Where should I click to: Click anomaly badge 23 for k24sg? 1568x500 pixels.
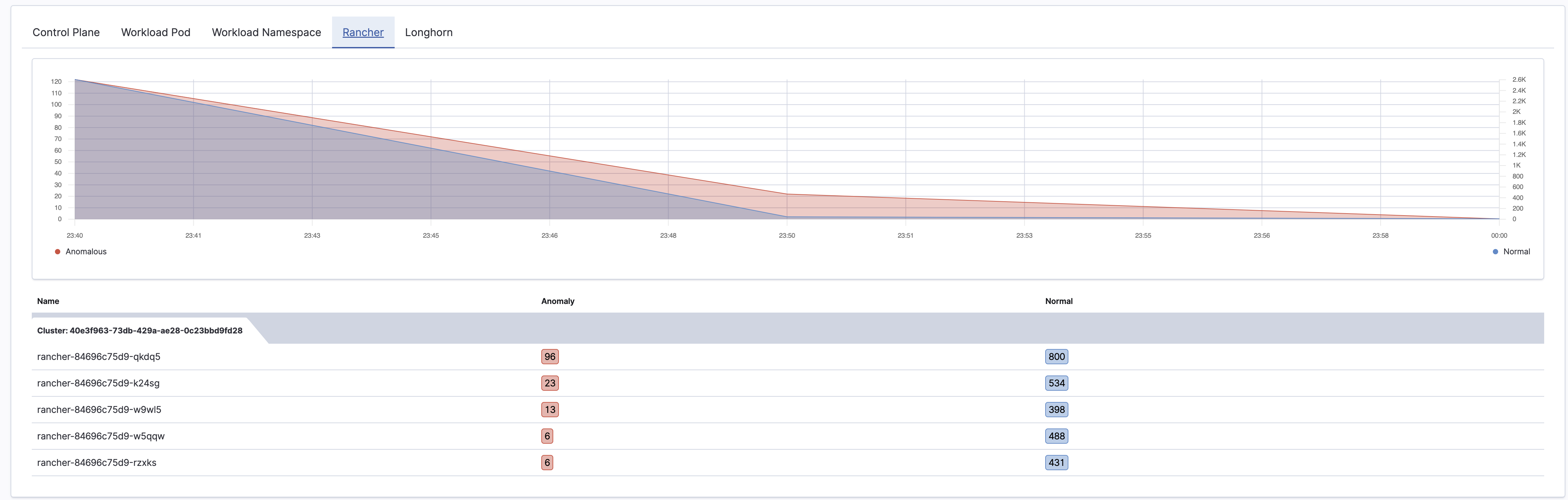(x=550, y=383)
